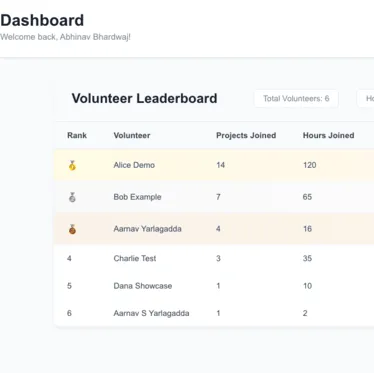Click the Hours Joined column header
The height and width of the screenshot is (373, 374).
328,135
